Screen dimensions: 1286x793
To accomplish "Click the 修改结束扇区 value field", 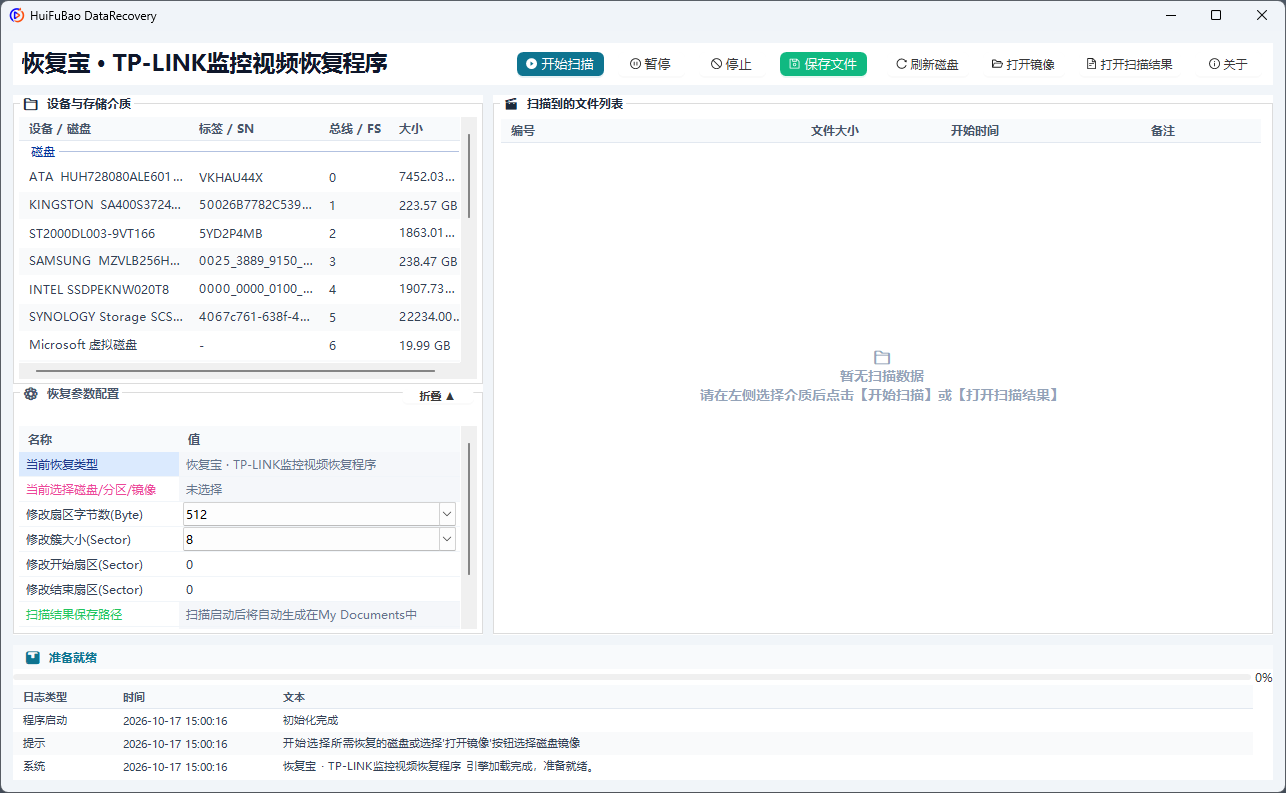I will tap(320, 589).
